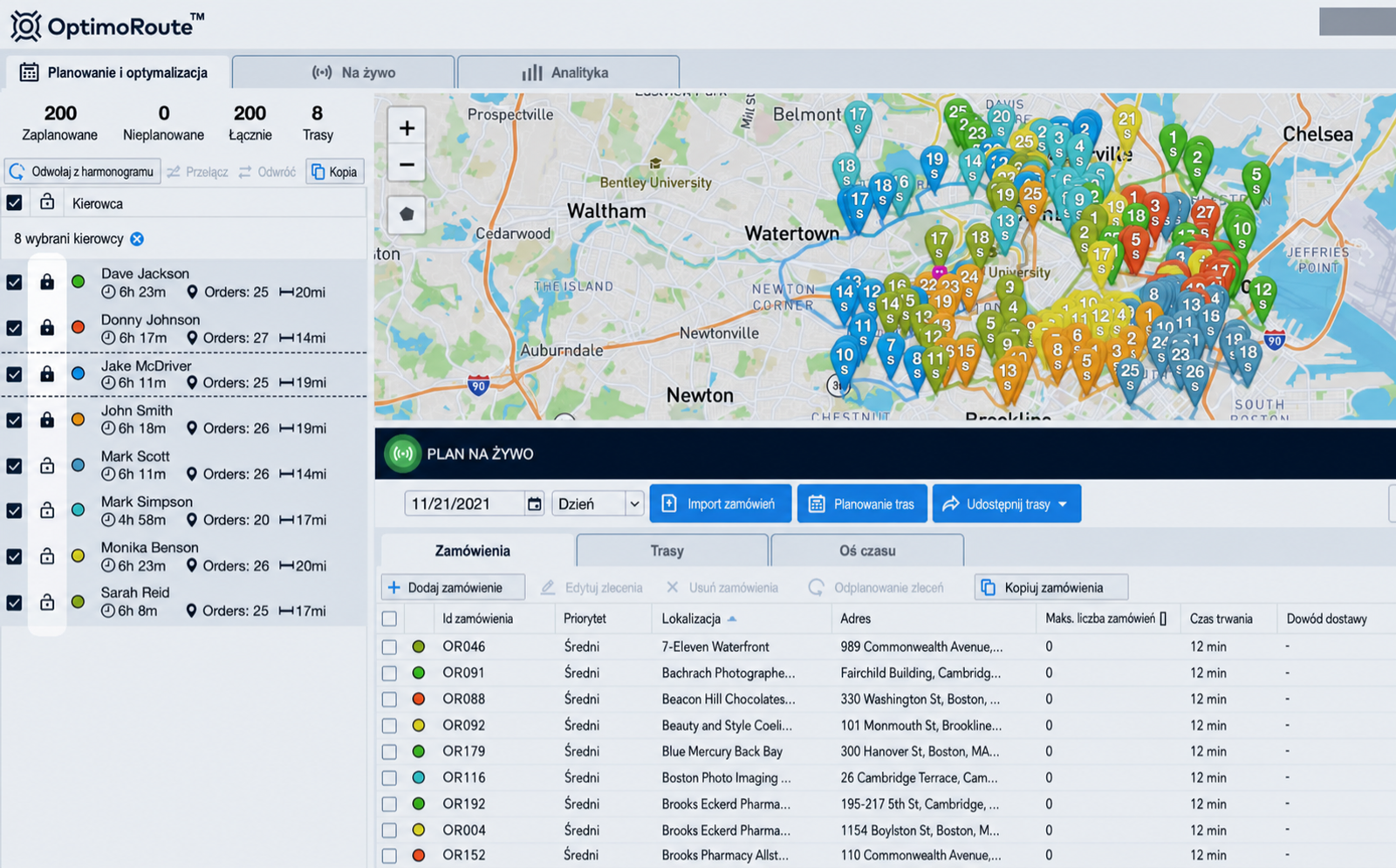Toggle lock for Mark Scott
The width and height of the screenshot is (1396, 868).
coord(47,466)
